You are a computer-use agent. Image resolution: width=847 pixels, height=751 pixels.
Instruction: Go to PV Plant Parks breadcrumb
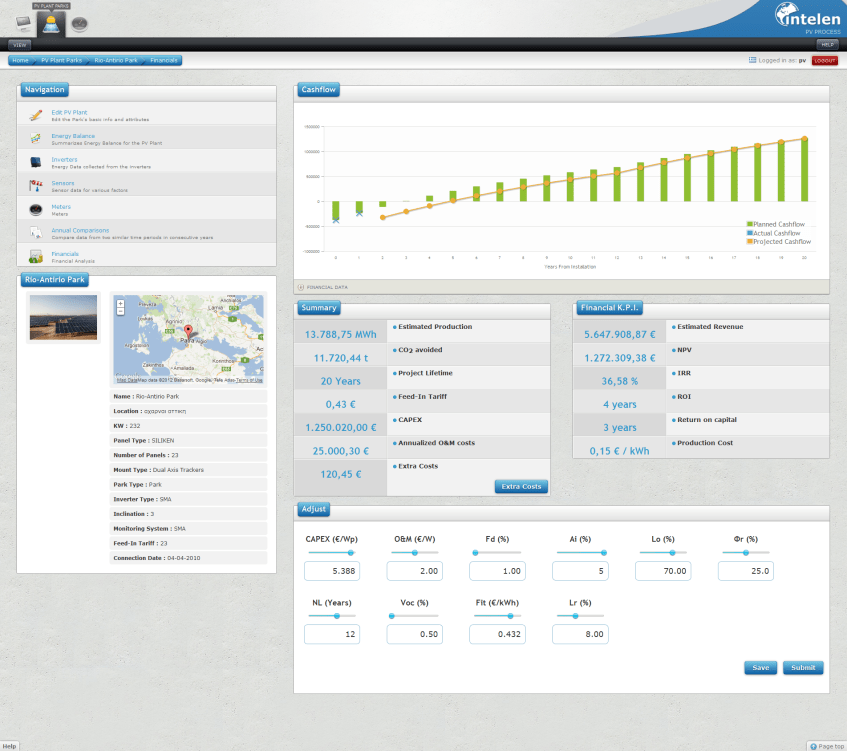pyautogui.click(x=61, y=61)
